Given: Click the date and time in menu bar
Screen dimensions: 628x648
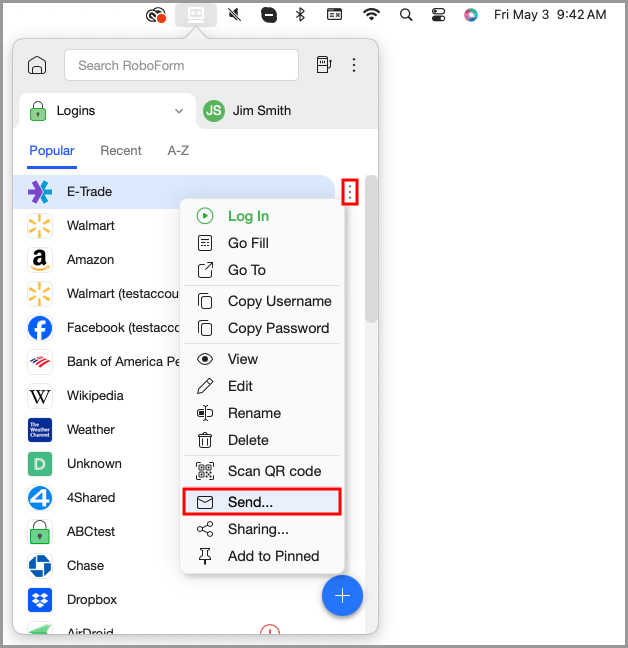Looking at the screenshot, I should 550,15.
